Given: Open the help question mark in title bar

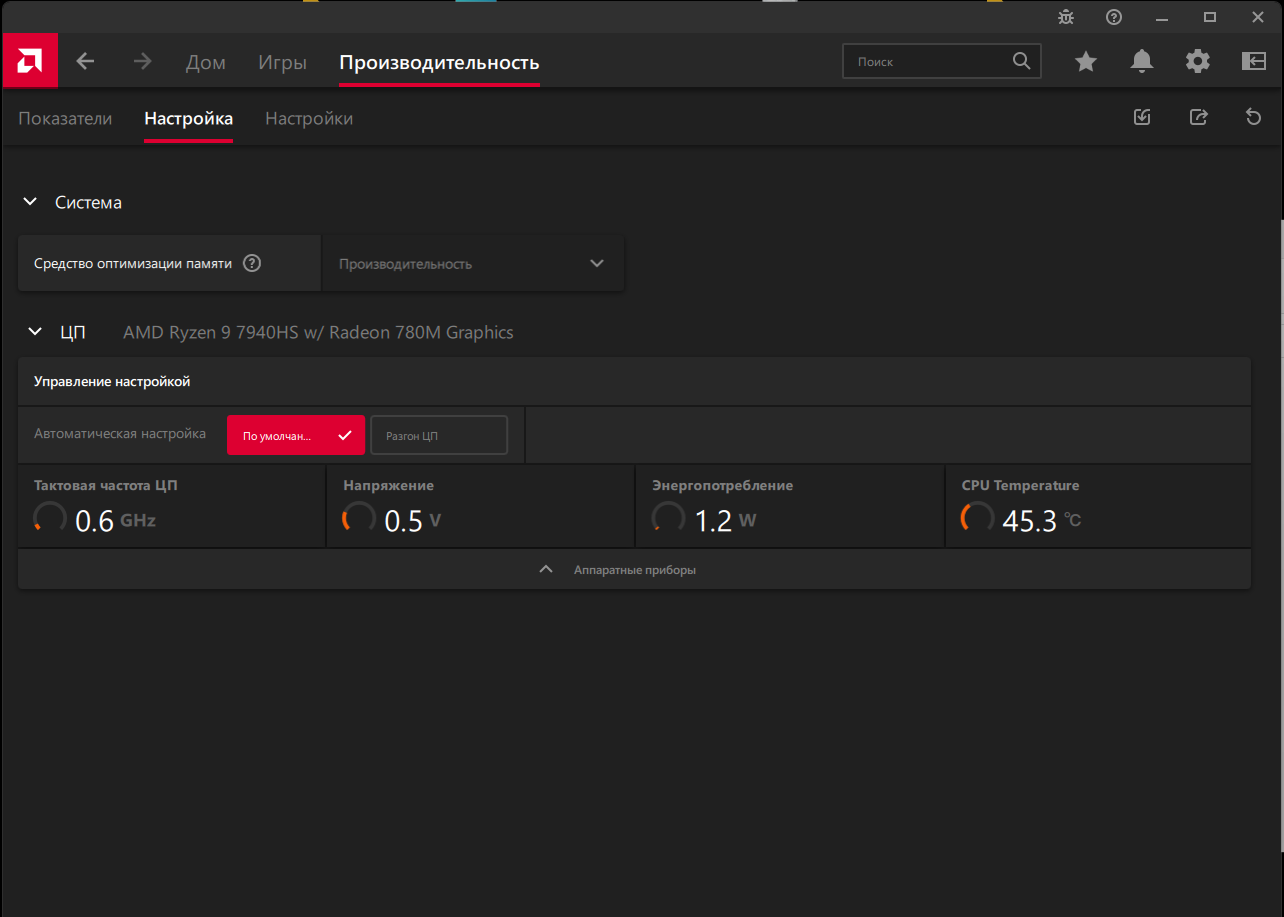Looking at the screenshot, I should click(x=1114, y=17).
